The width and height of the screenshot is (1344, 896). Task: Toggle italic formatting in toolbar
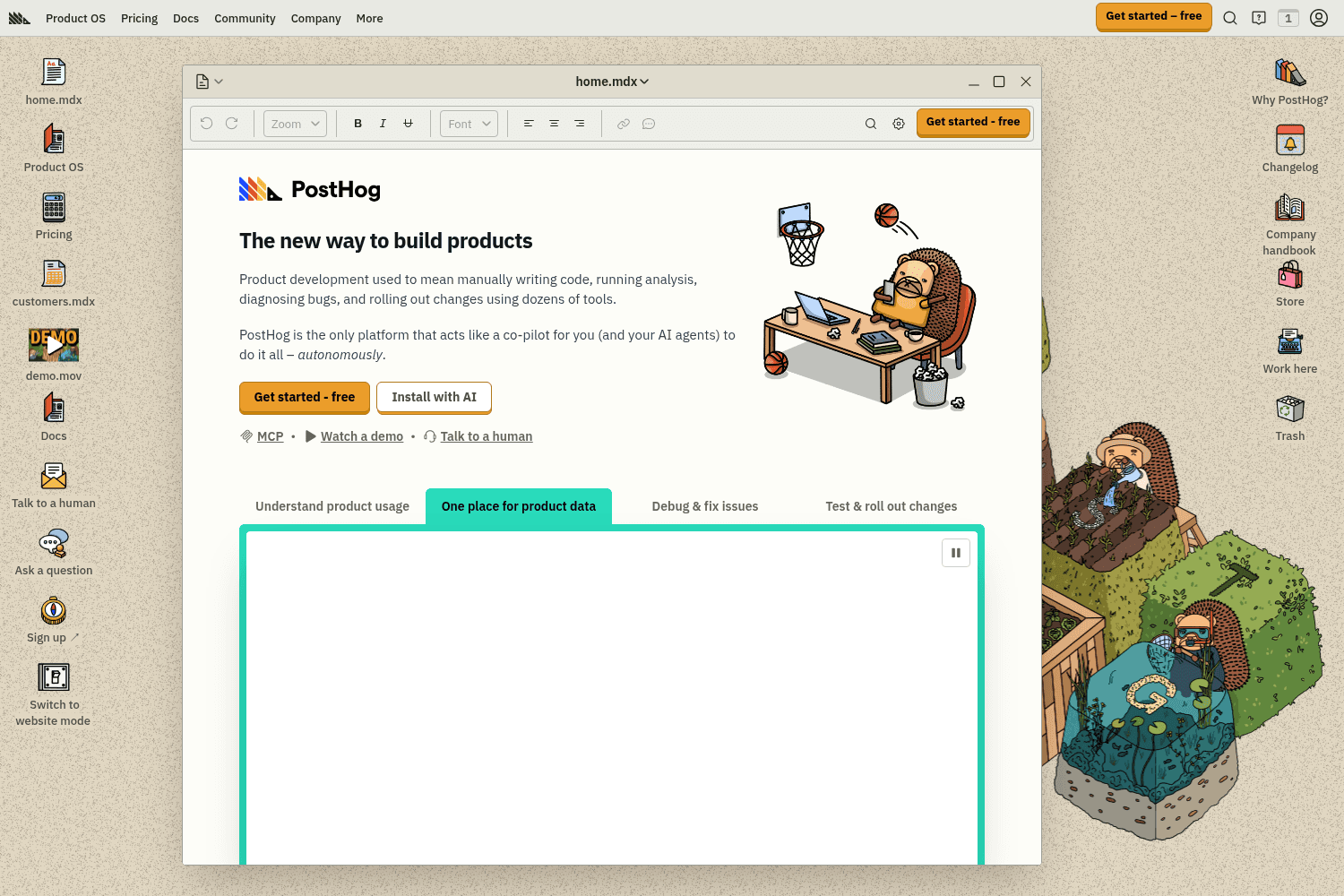383,124
